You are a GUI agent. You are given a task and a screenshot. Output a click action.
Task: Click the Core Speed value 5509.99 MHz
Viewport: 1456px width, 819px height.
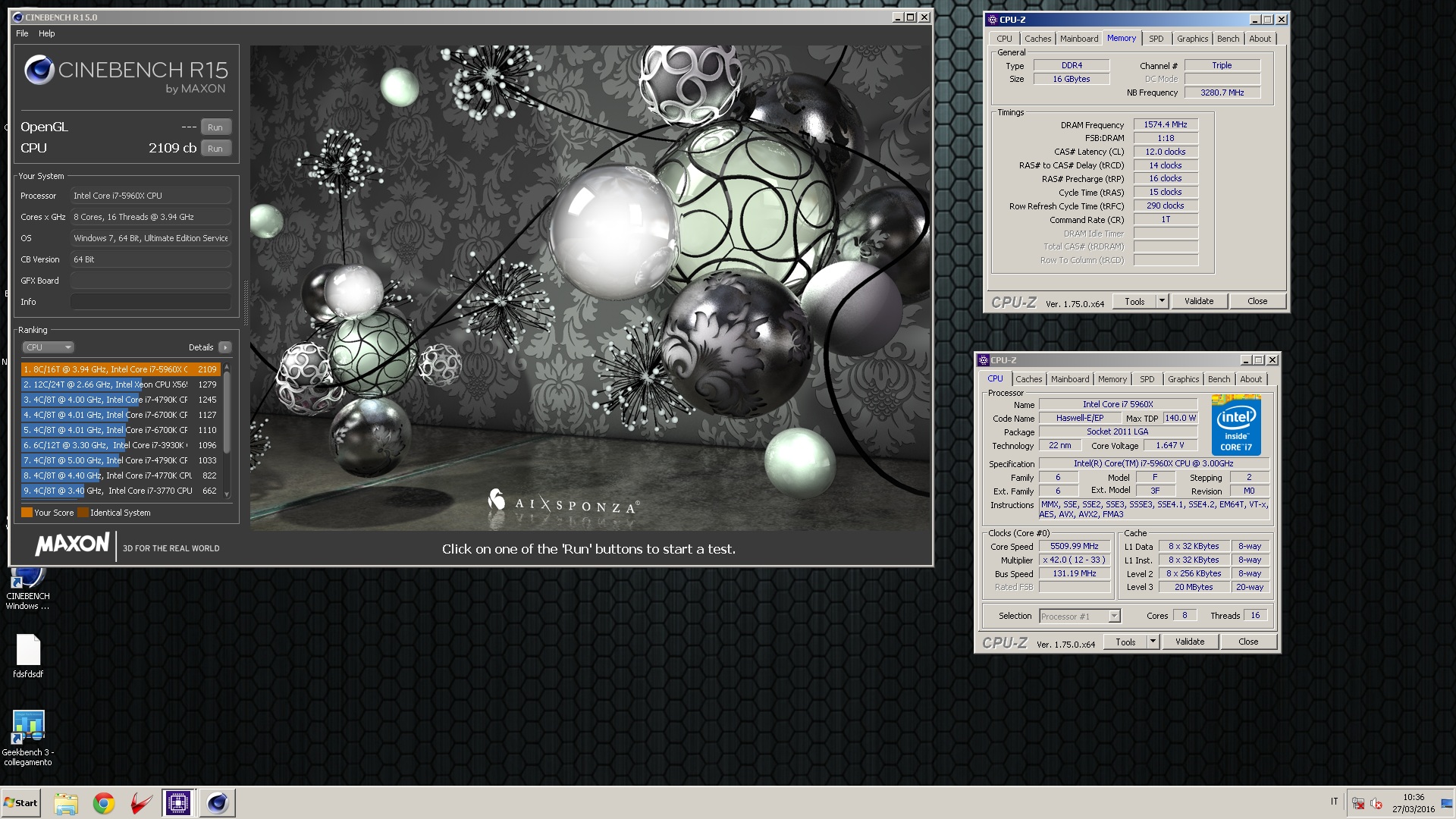point(1074,546)
